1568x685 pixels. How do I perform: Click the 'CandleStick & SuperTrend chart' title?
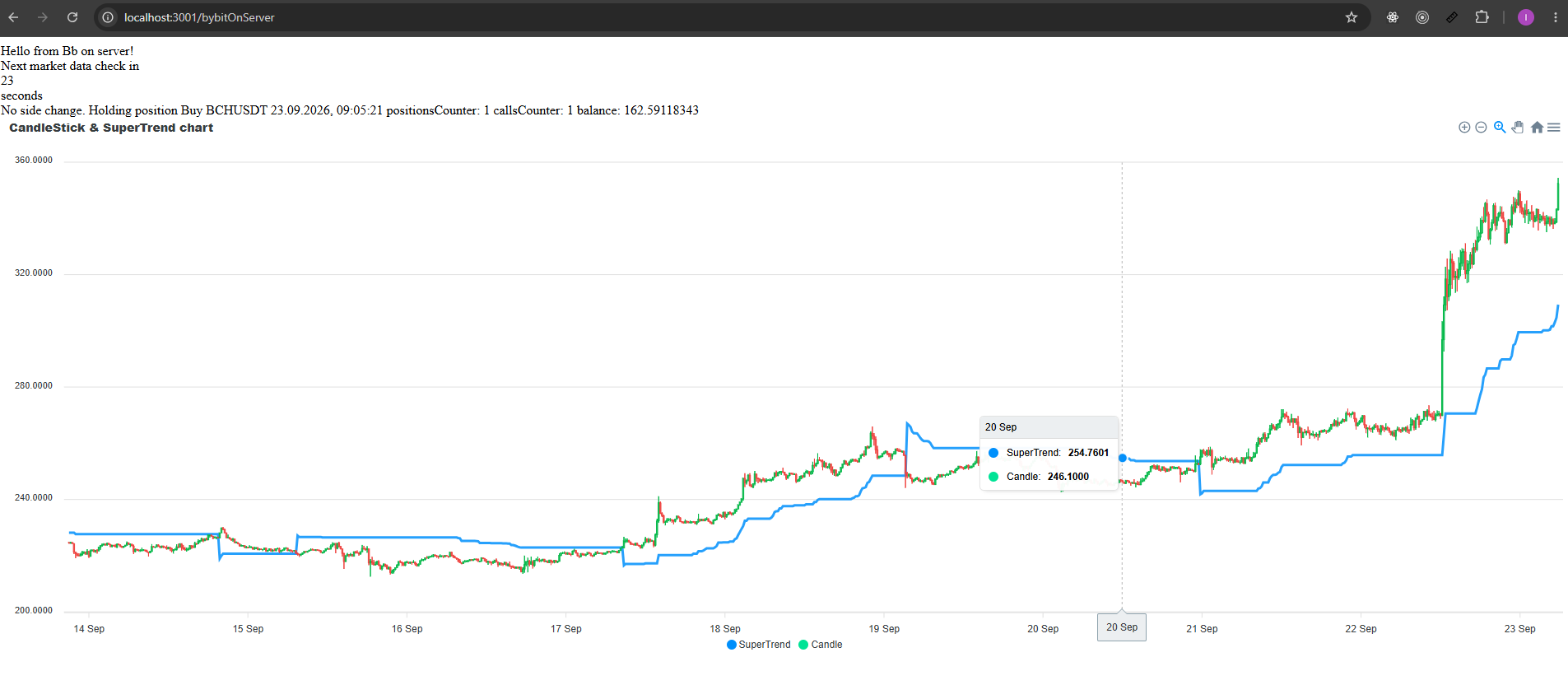(111, 128)
